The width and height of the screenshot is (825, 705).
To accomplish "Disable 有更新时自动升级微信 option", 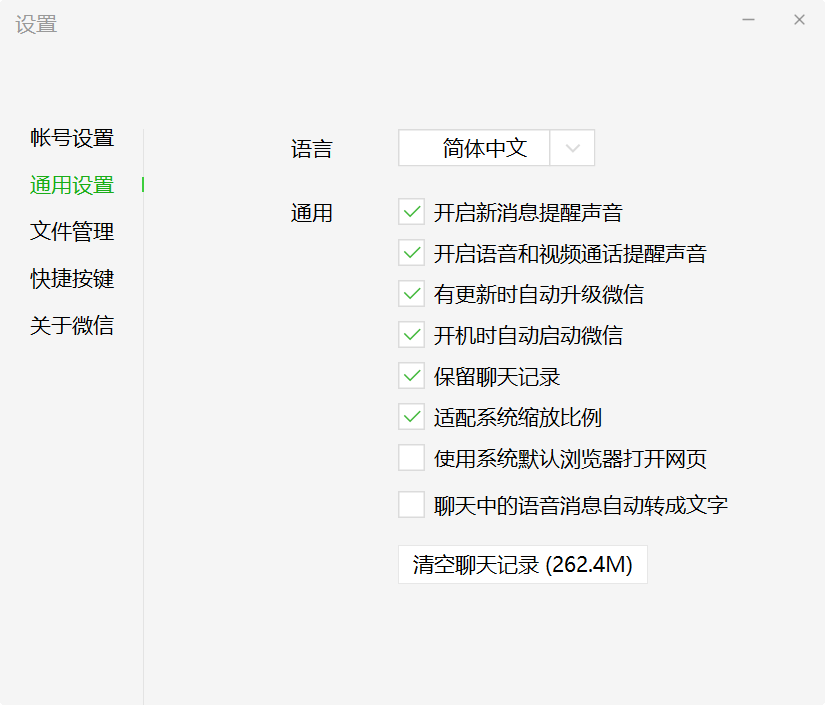I will pyautogui.click(x=411, y=294).
